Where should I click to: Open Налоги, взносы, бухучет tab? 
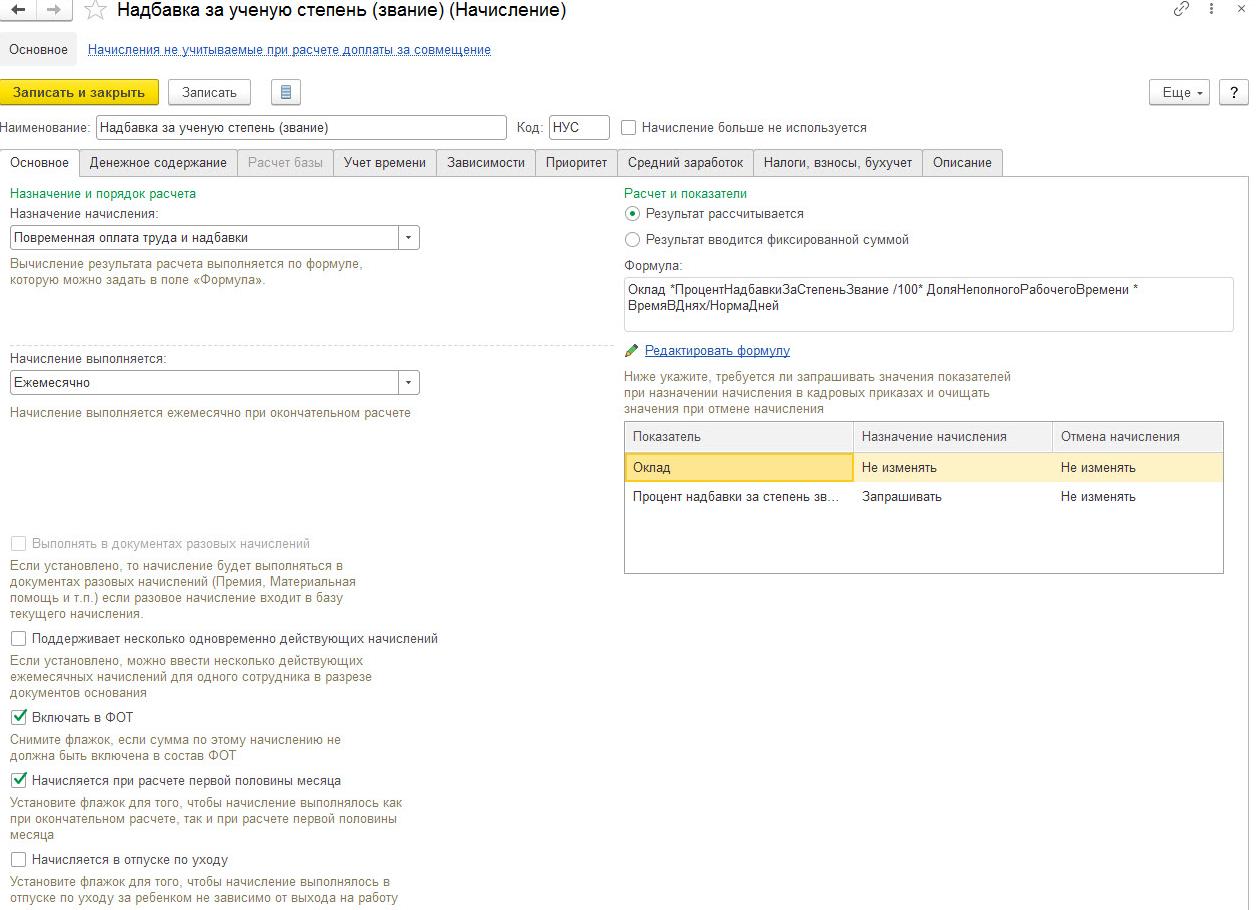[x=838, y=162]
